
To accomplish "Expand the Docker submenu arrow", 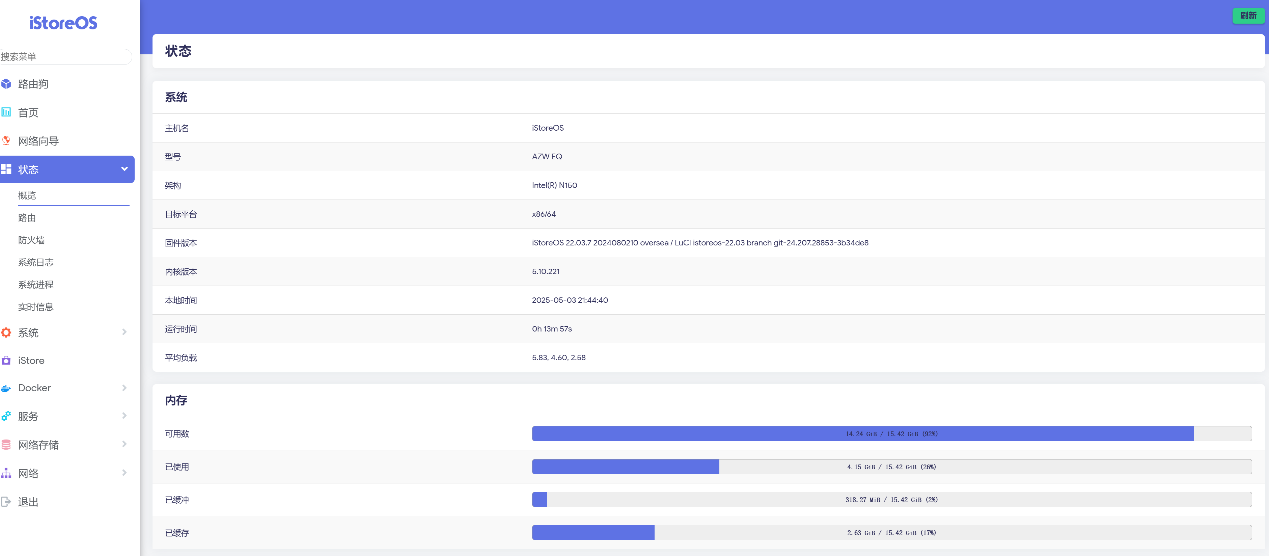I will point(124,388).
